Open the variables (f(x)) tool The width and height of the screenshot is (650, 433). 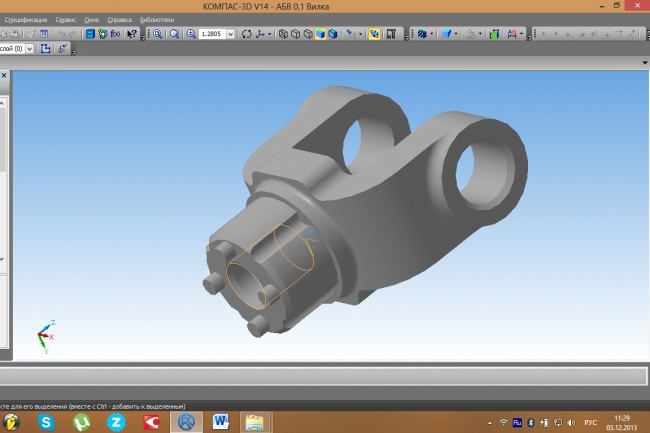click(x=115, y=33)
